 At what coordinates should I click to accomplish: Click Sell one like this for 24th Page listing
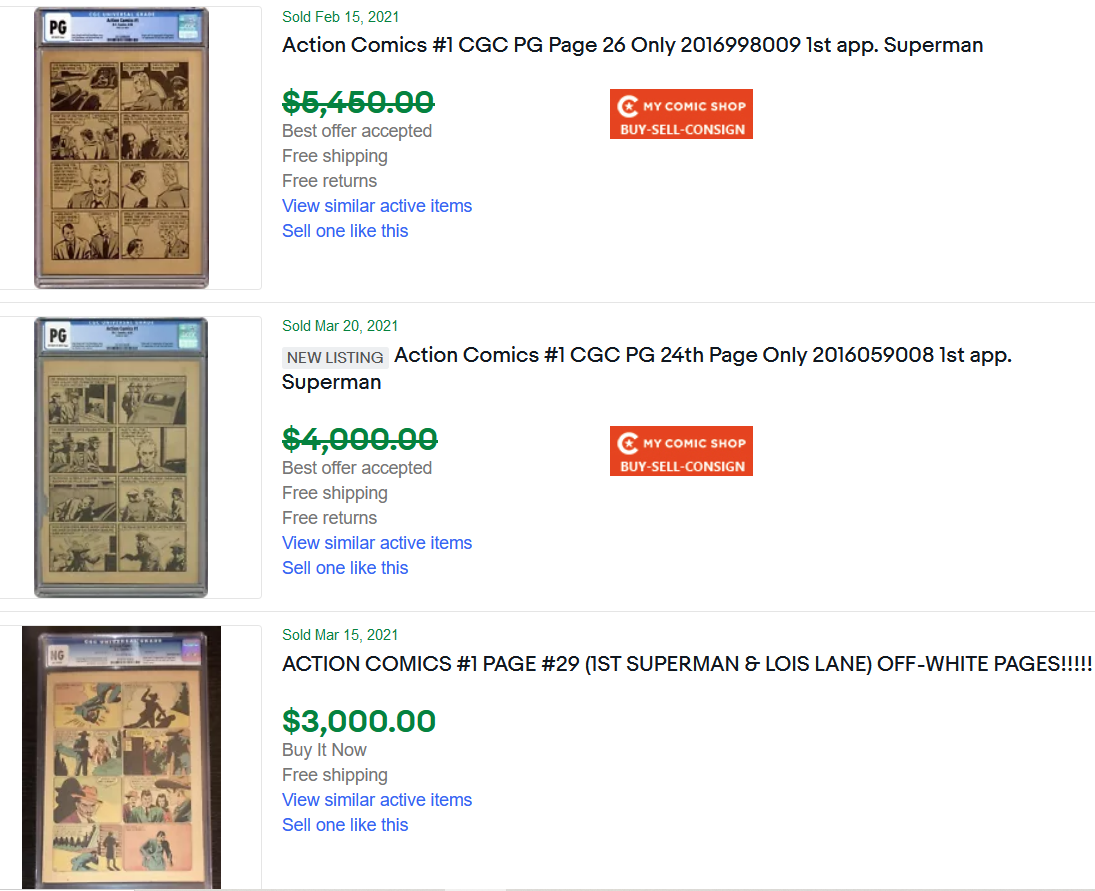[345, 568]
